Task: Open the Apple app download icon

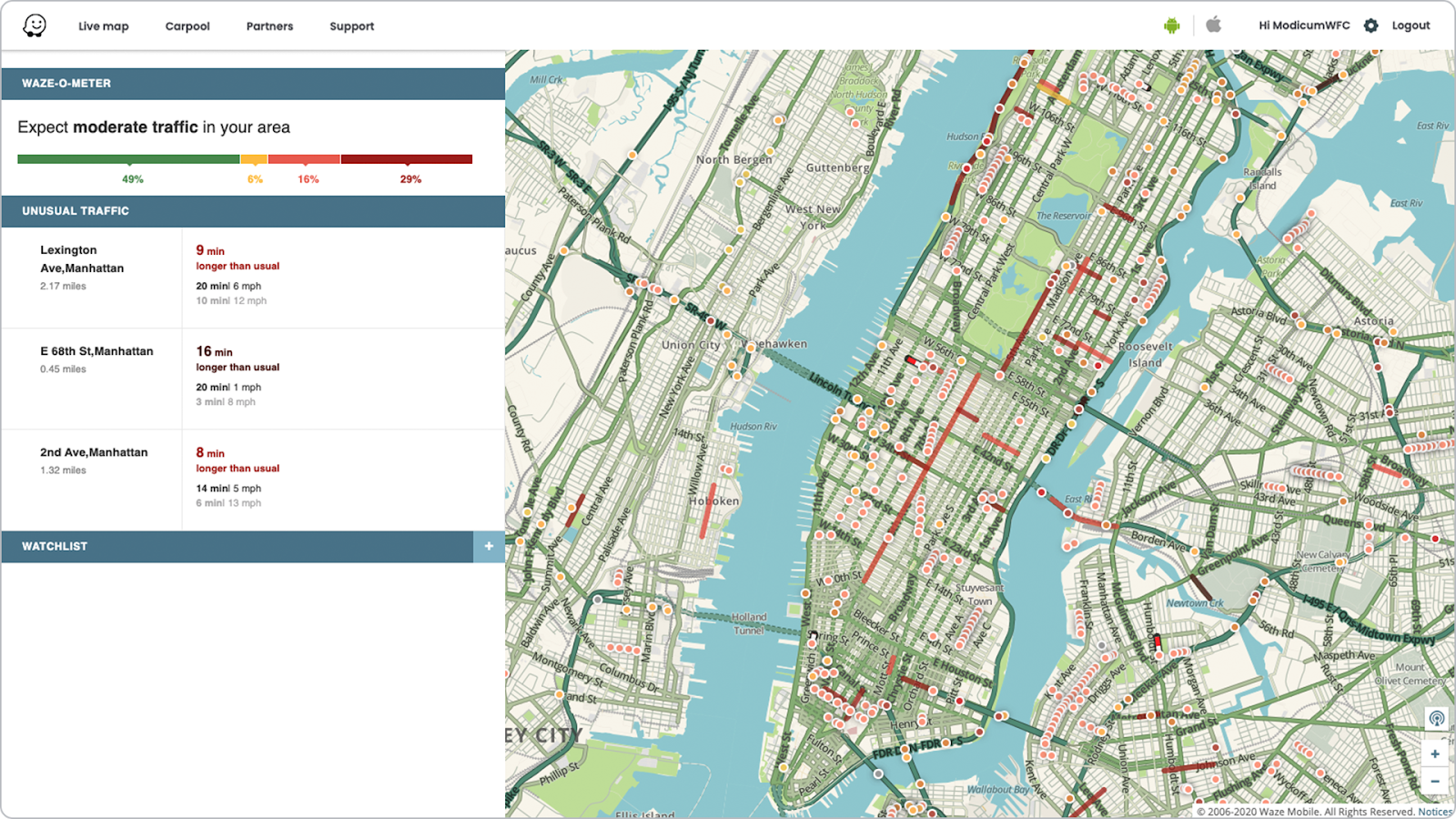Action: pos(1213,25)
